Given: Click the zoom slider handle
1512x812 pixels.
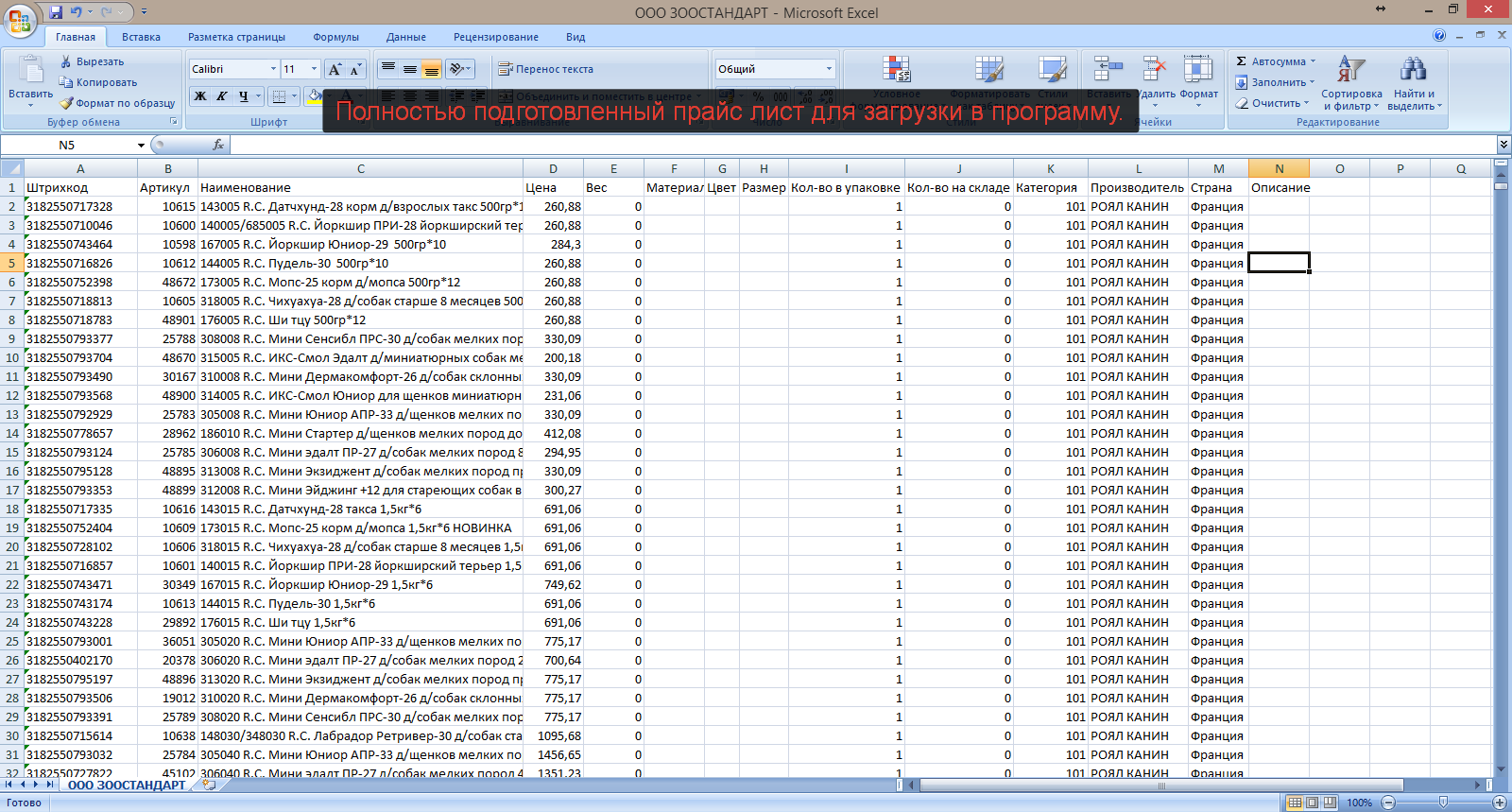Looking at the screenshot, I should click(x=1443, y=803).
